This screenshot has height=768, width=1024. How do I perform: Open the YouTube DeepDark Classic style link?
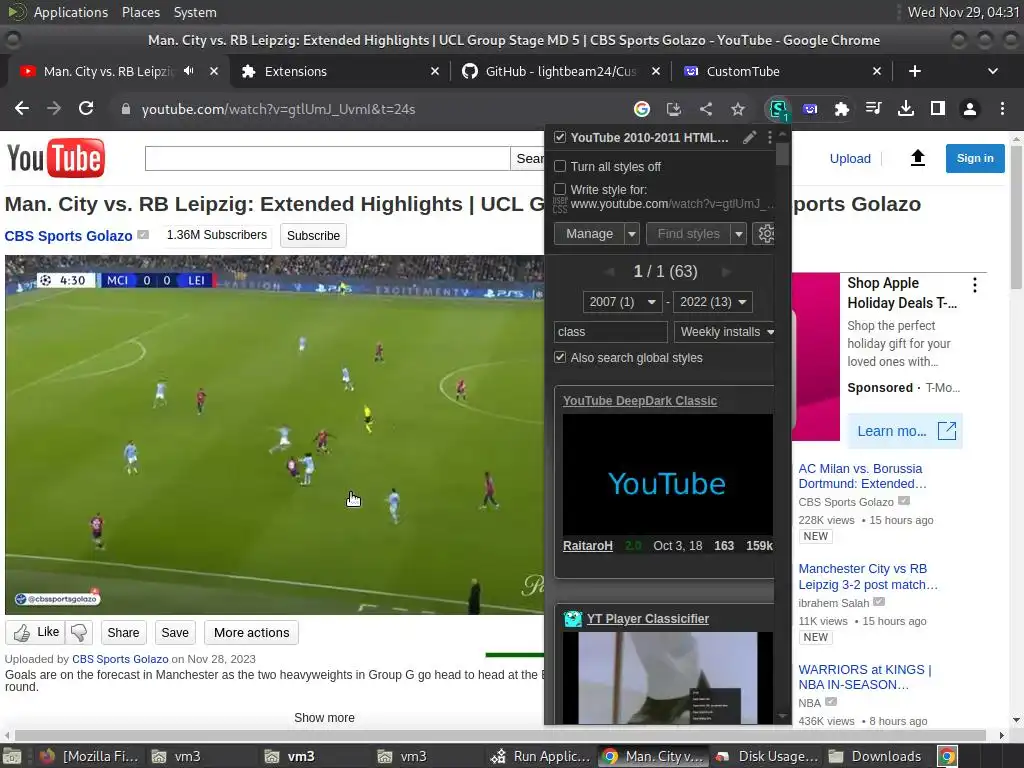tap(640, 400)
